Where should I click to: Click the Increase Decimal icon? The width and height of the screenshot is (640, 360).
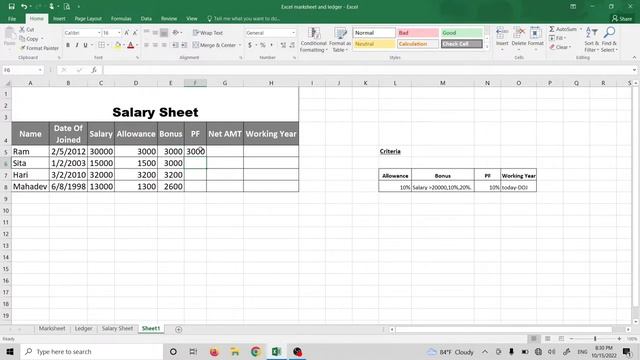[283, 45]
